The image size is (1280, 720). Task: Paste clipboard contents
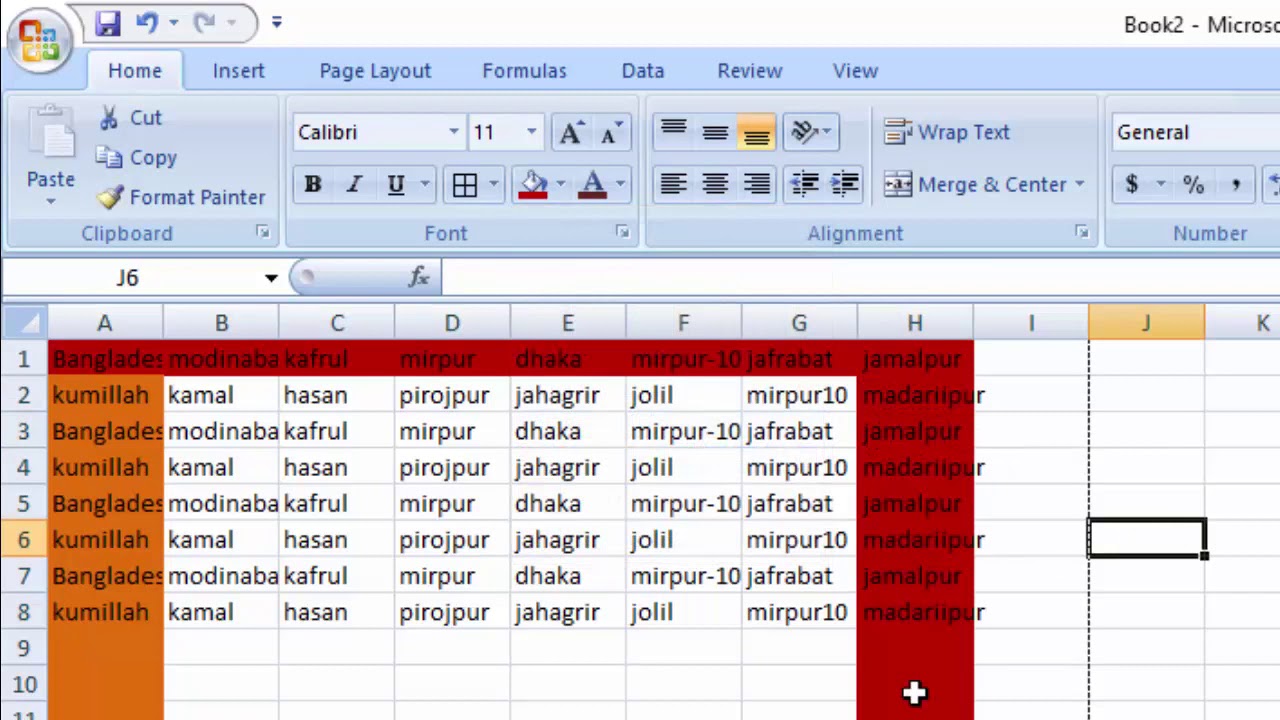(50, 138)
